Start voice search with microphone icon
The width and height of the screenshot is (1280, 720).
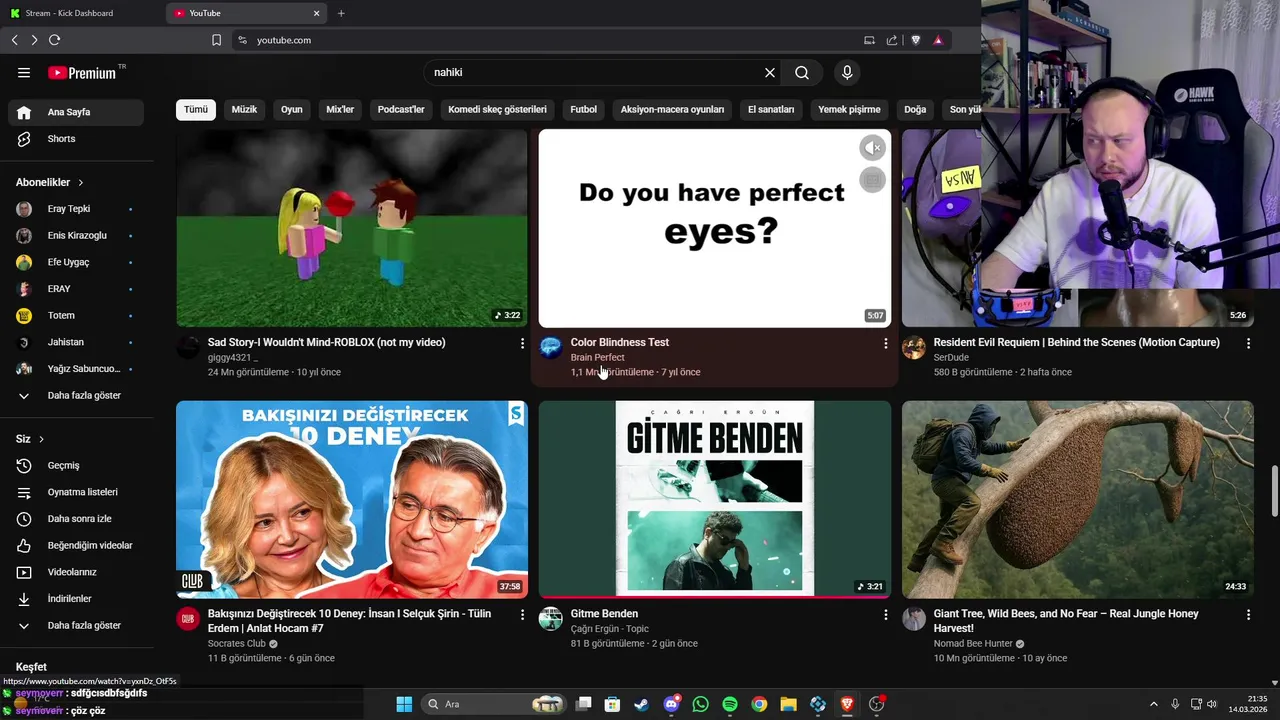coord(847,72)
